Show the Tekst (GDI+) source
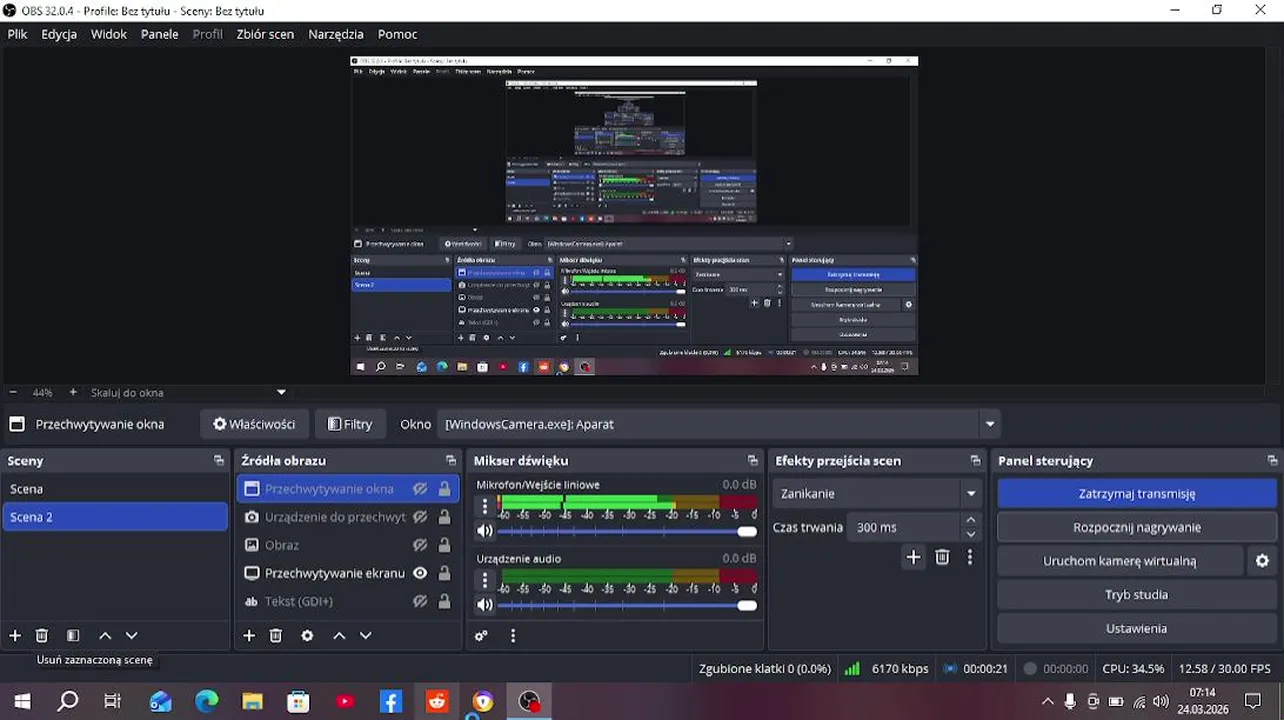Image resolution: width=1284 pixels, height=720 pixels. pyautogui.click(x=420, y=601)
